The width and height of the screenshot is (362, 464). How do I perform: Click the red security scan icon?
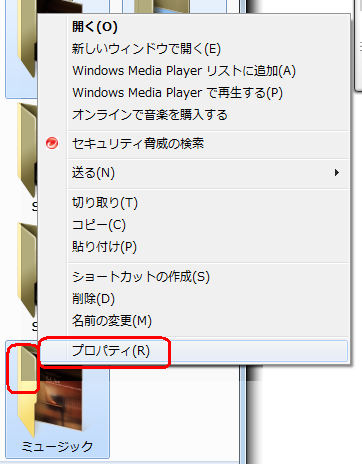click(x=52, y=143)
